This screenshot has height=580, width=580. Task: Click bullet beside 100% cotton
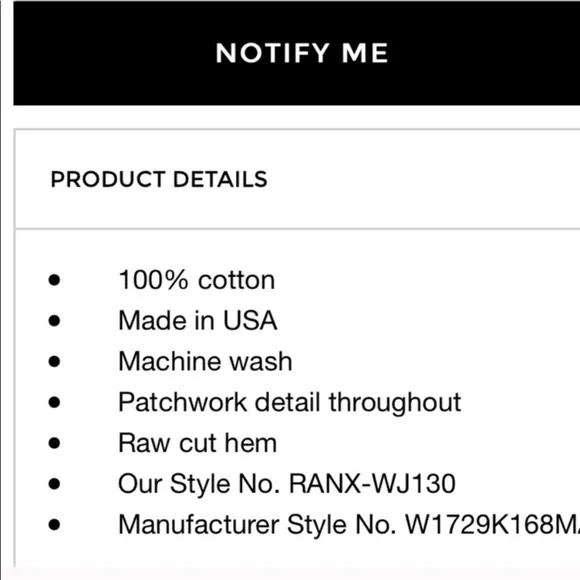tap(54, 280)
